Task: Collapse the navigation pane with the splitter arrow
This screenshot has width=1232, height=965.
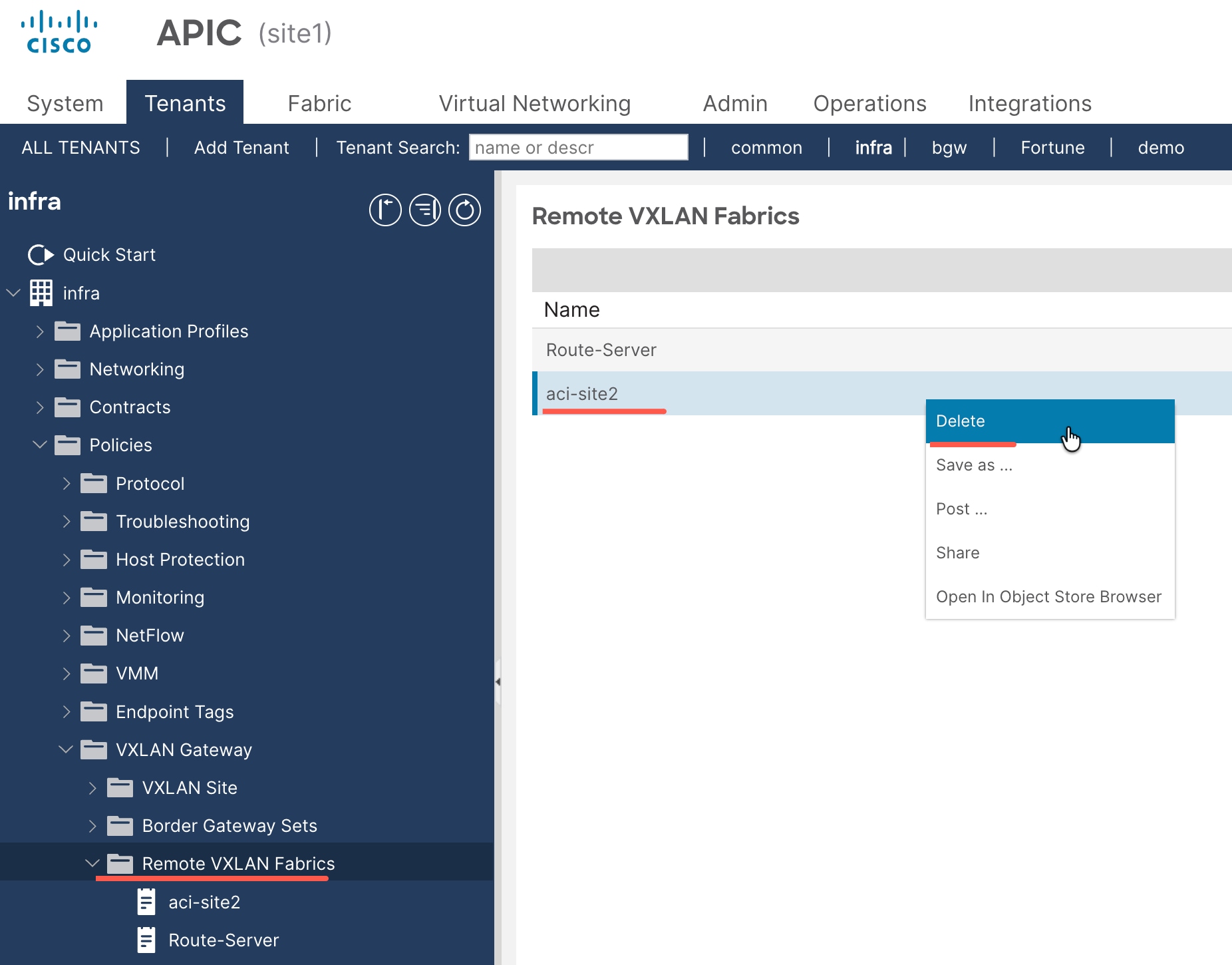Action: (x=498, y=681)
